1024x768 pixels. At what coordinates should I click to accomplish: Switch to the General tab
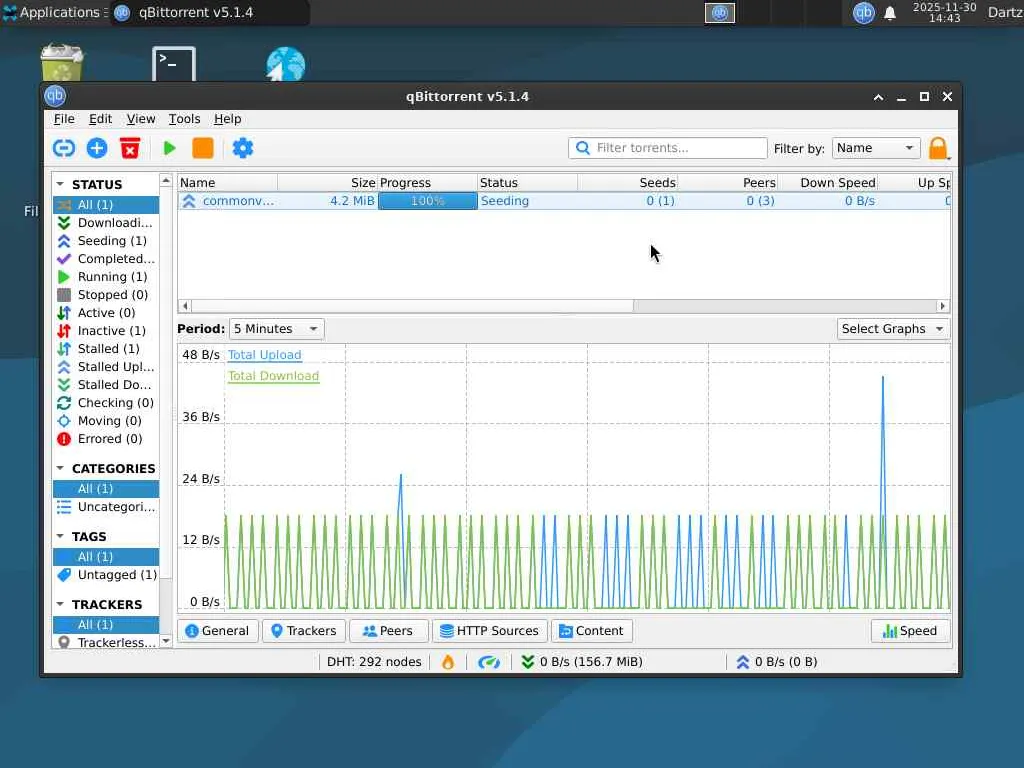point(217,631)
